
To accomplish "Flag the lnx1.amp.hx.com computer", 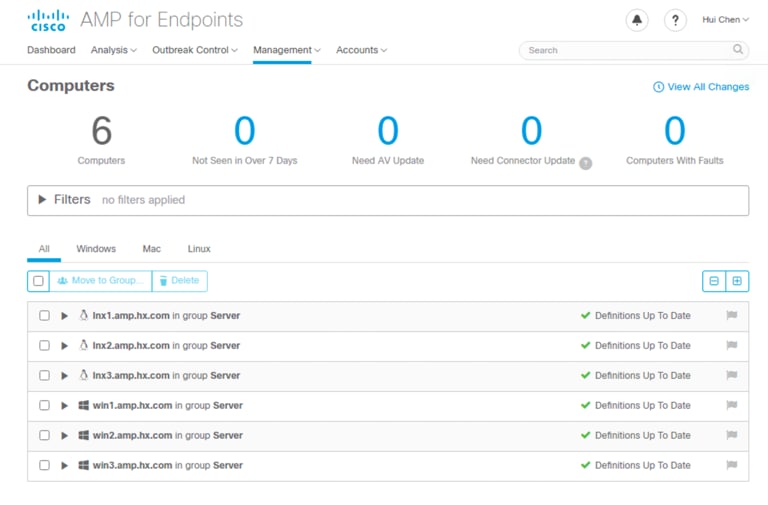I will pyautogui.click(x=732, y=315).
